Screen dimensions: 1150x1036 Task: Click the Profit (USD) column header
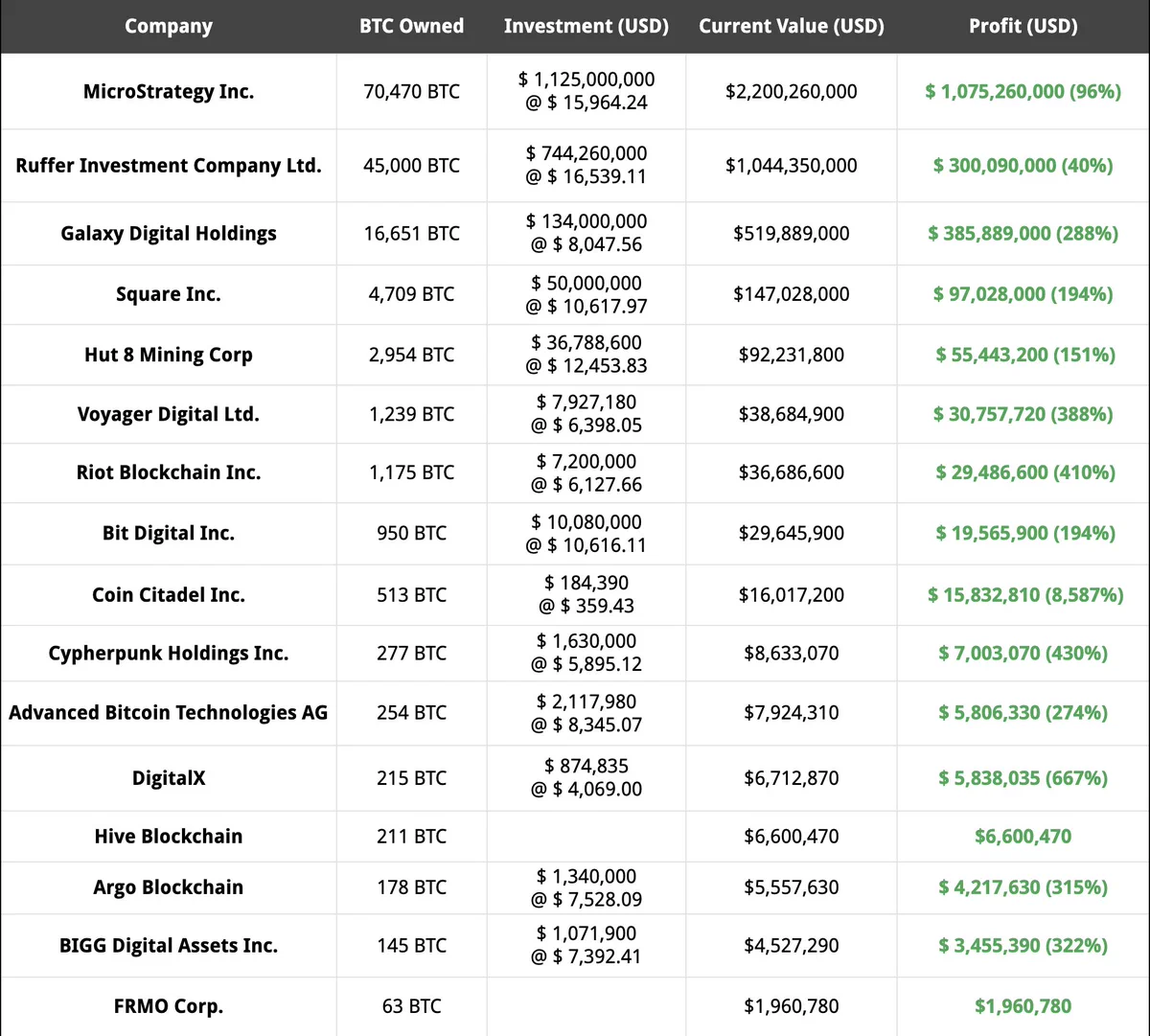tap(1023, 27)
